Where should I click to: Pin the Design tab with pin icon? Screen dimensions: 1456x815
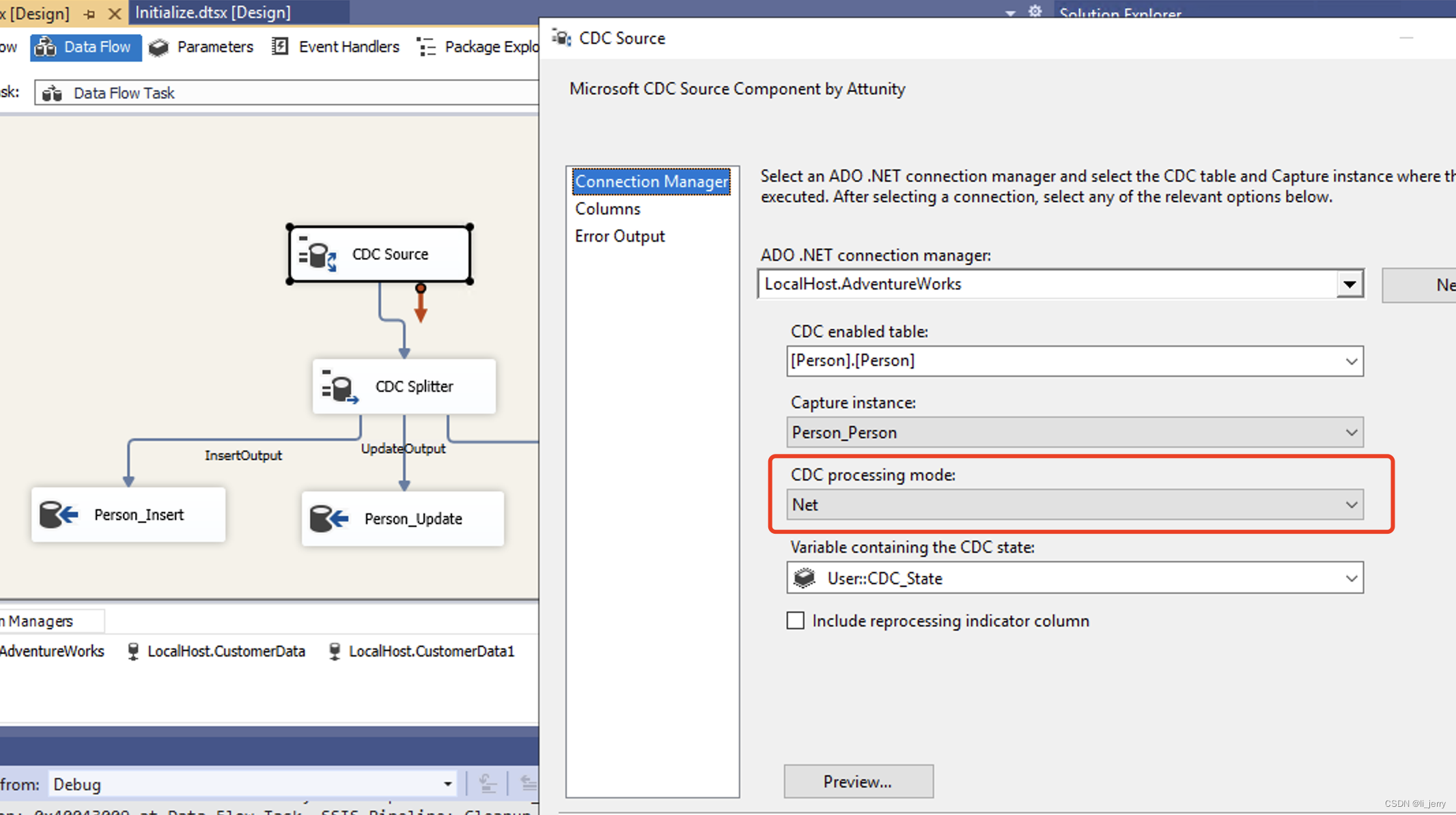coord(89,13)
